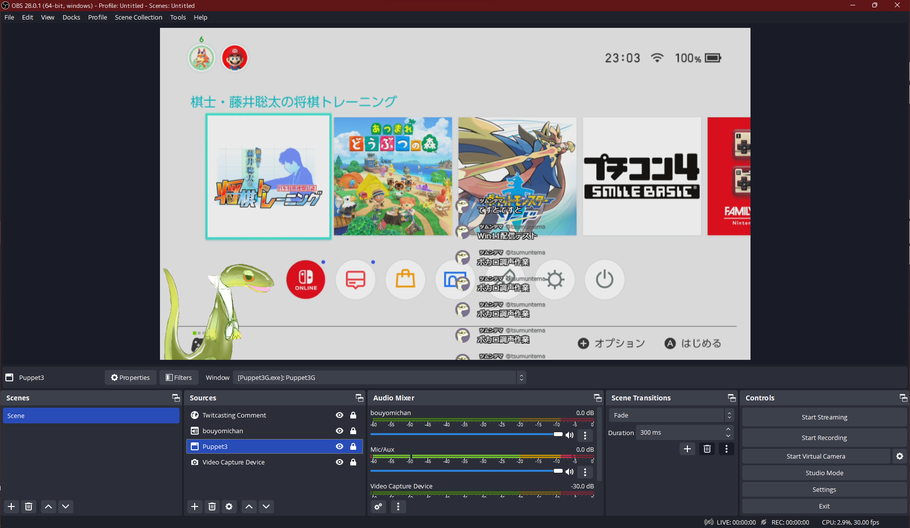
Task: Open bouyomichan audio options three-dot menu
Action: (x=585, y=435)
